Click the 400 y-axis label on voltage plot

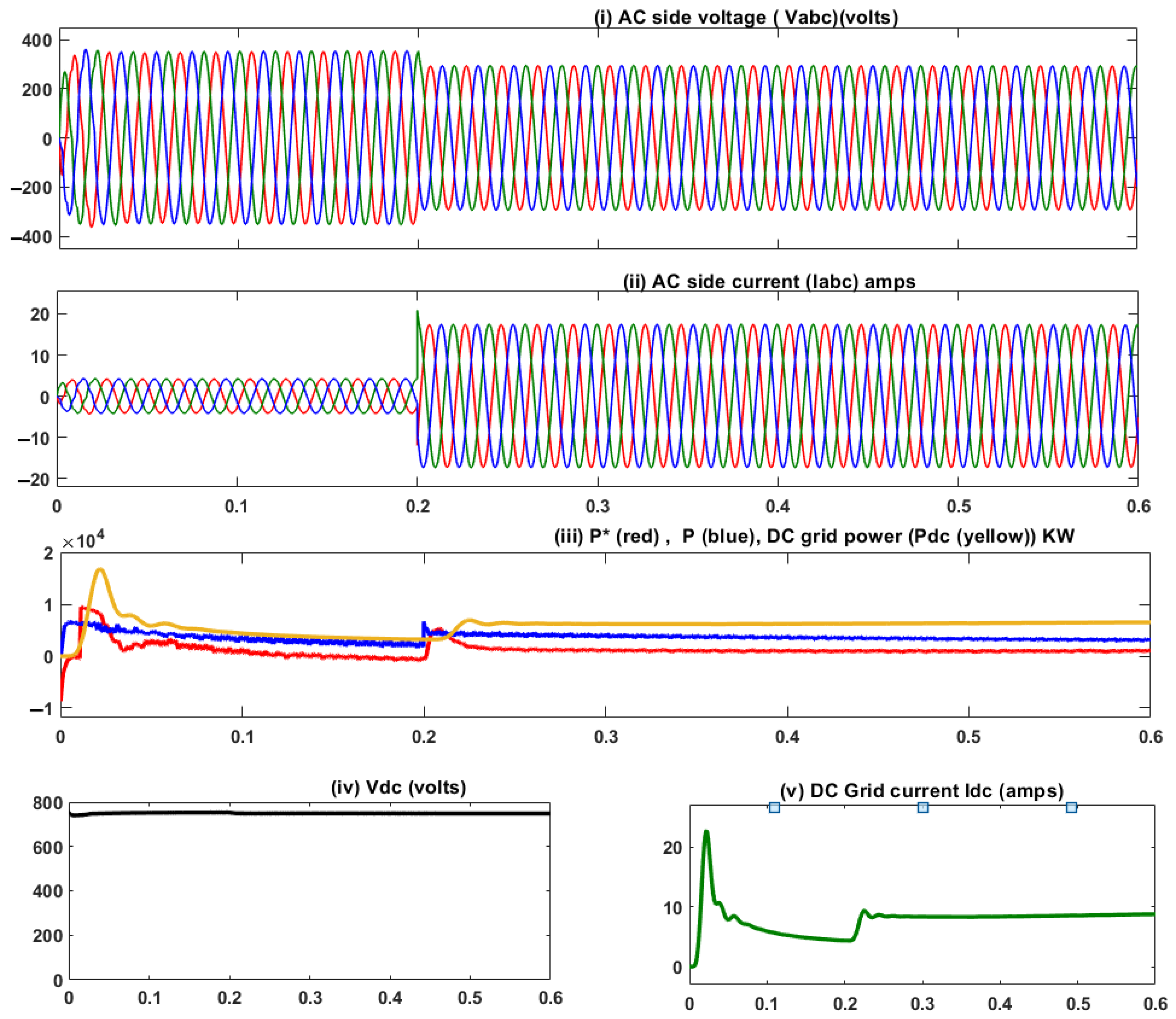tap(36, 41)
